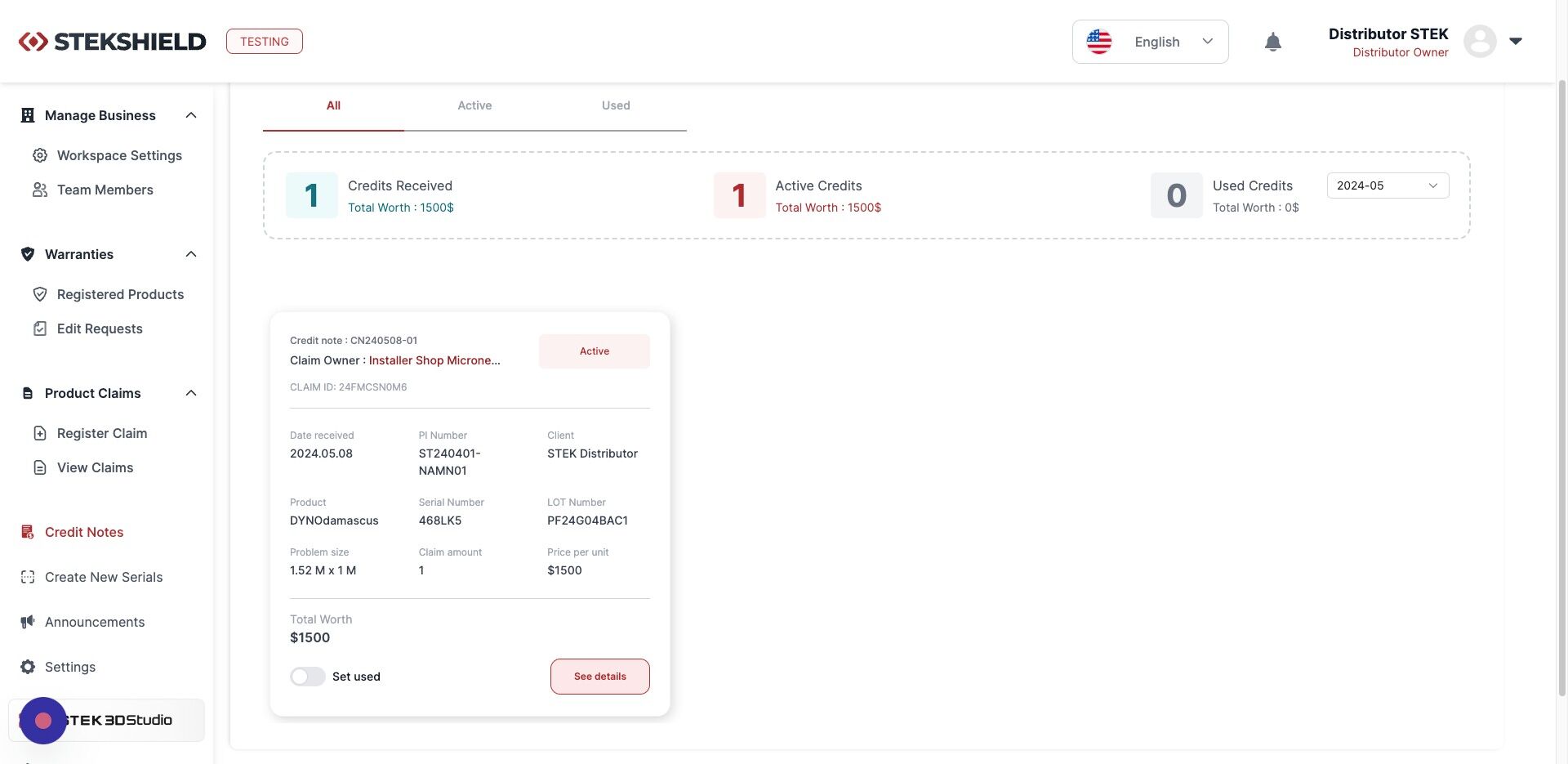Click the product name DYNOdamascus
Image resolution: width=1568 pixels, height=764 pixels.
(x=334, y=521)
